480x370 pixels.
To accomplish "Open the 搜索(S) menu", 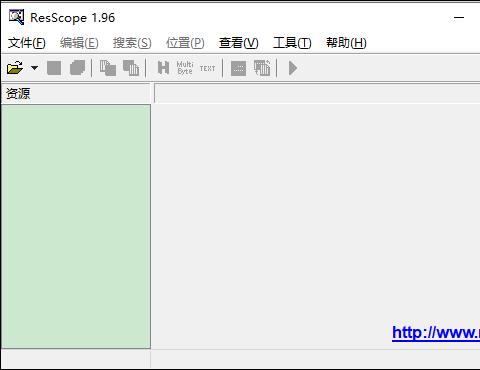I will pos(132,43).
